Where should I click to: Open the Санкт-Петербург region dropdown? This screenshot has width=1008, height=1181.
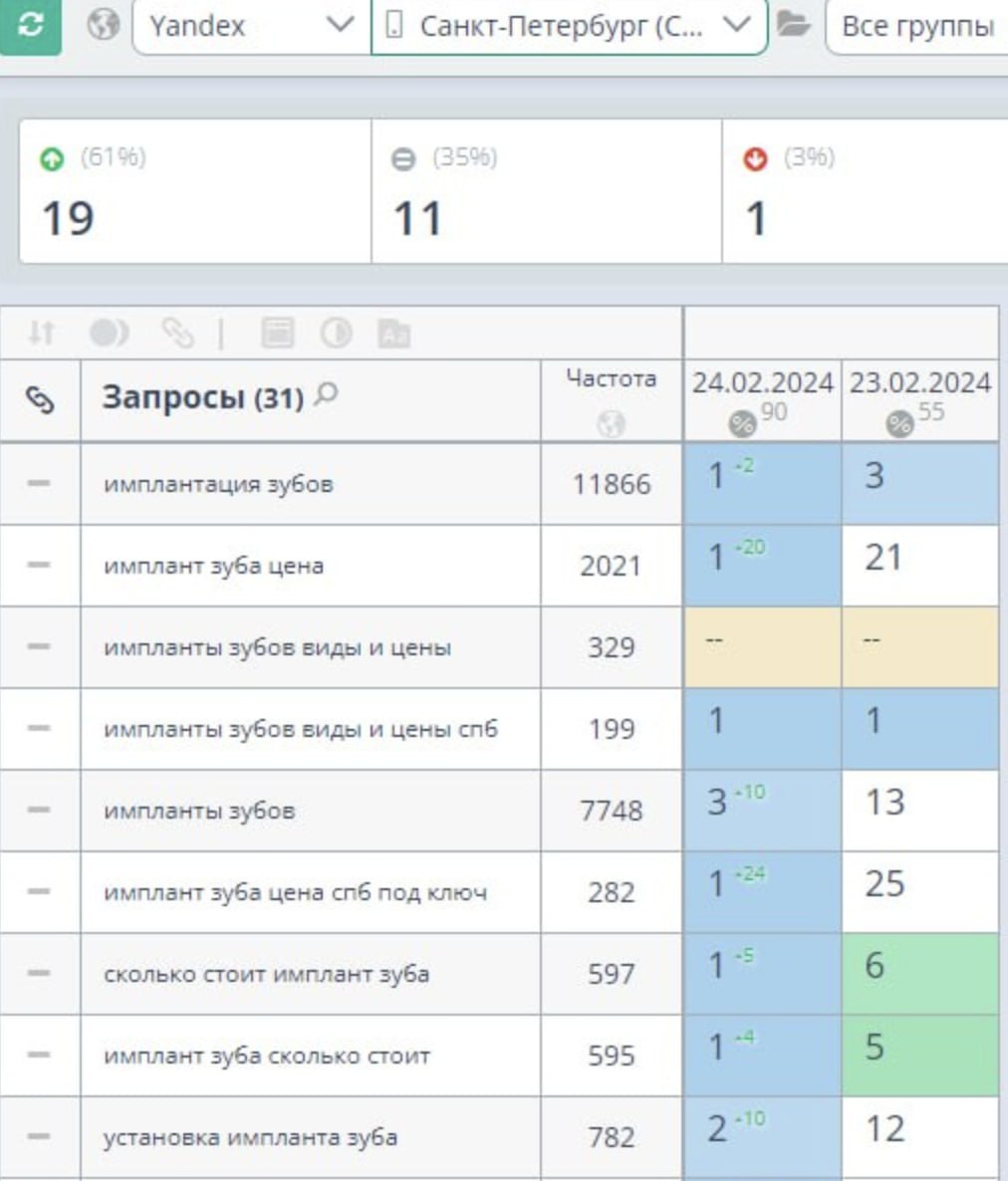click(569, 26)
